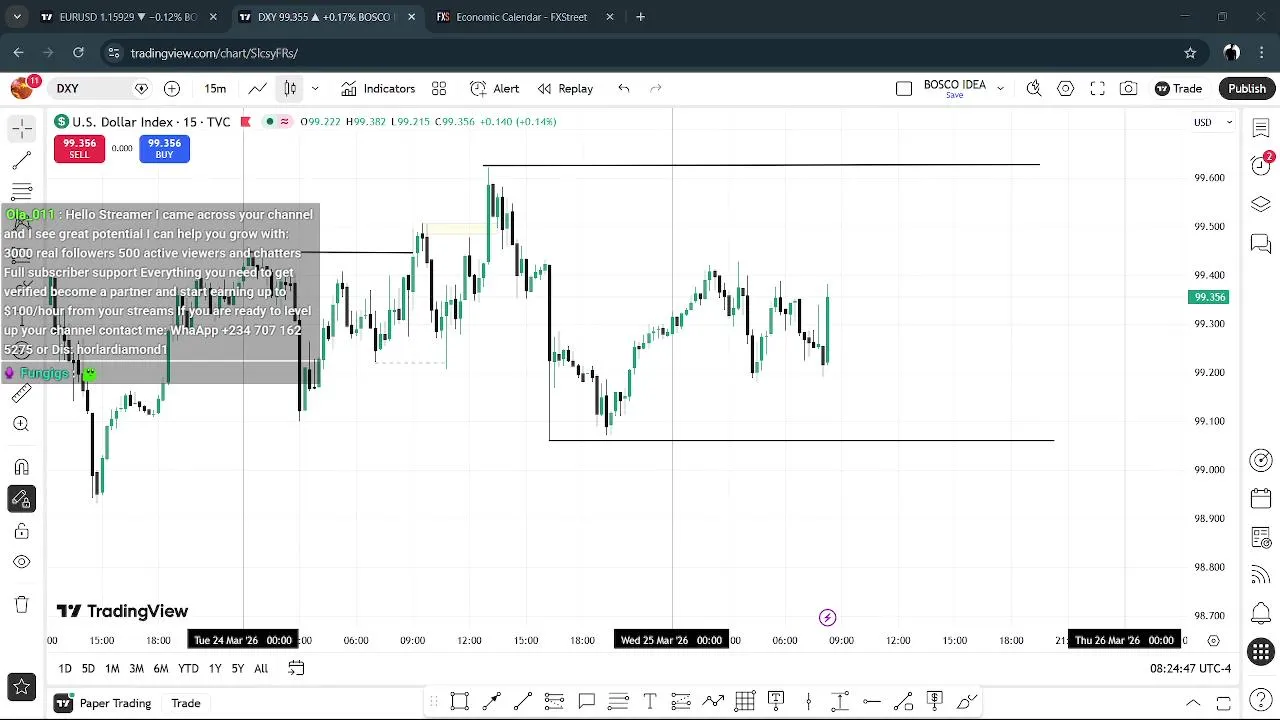Select the 1M range tab
The height and width of the screenshot is (720, 1280).
pyautogui.click(x=112, y=668)
